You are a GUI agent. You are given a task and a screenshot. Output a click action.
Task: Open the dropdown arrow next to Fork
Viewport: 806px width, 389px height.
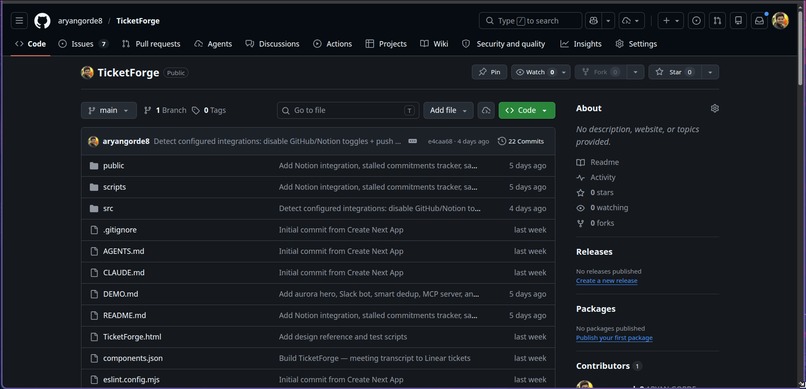(x=635, y=72)
